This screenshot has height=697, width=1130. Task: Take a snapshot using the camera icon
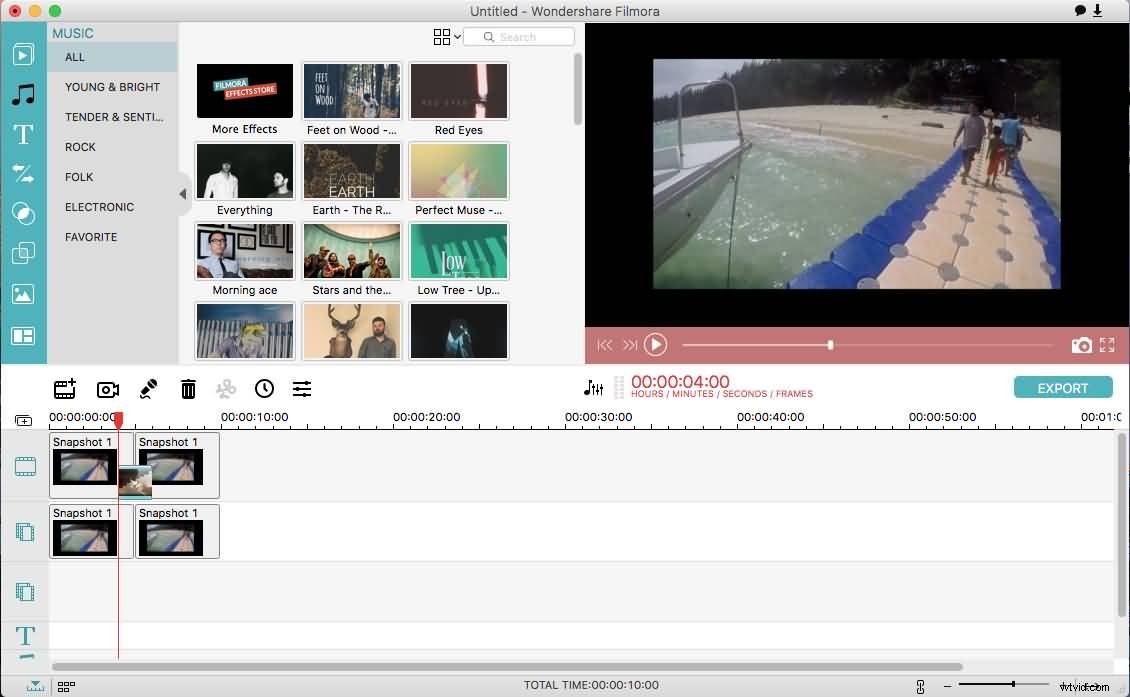[x=1082, y=345]
